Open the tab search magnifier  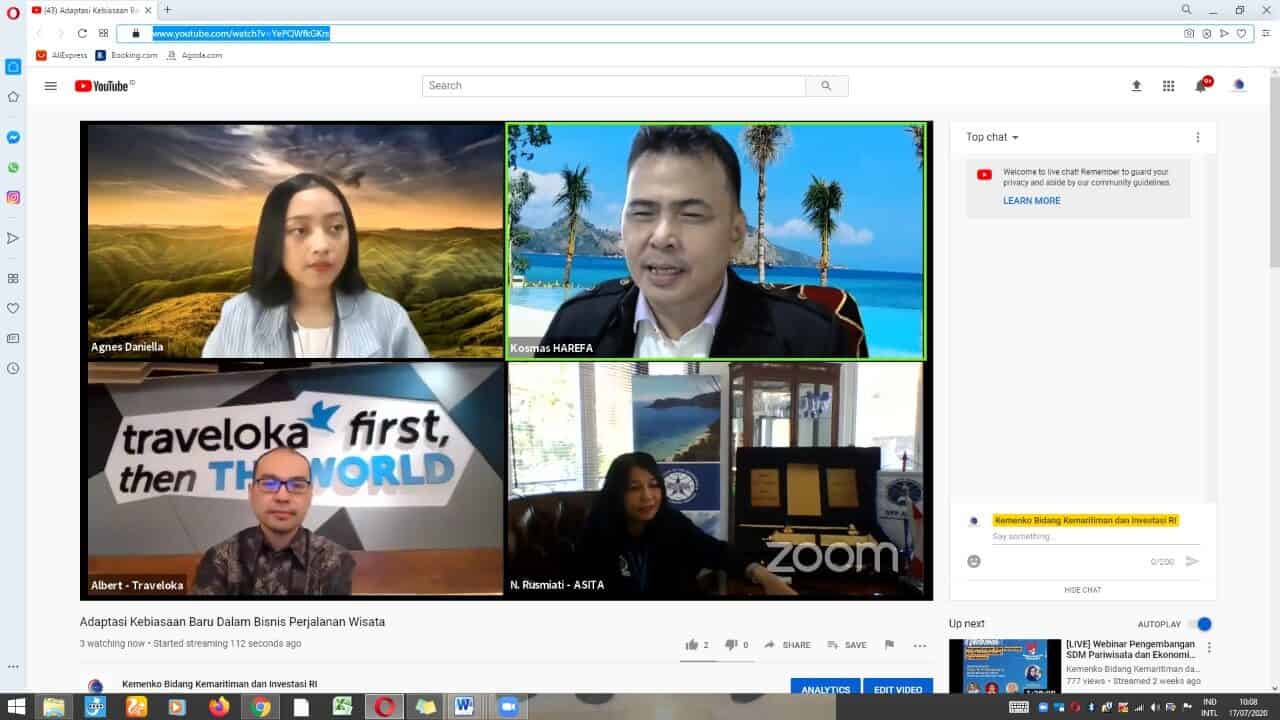click(x=1186, y=10)
